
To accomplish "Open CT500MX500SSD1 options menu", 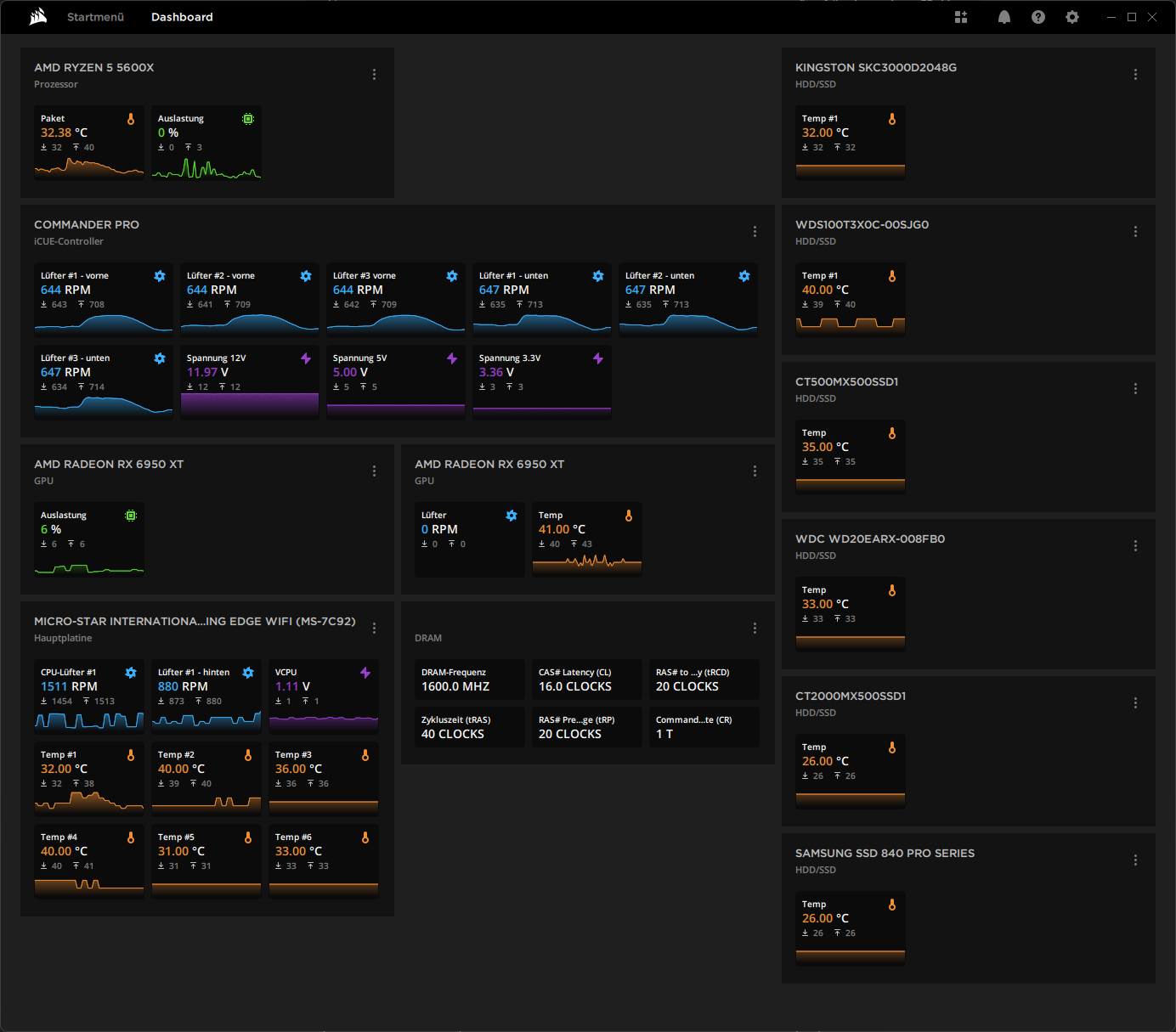I will 1135,389.
